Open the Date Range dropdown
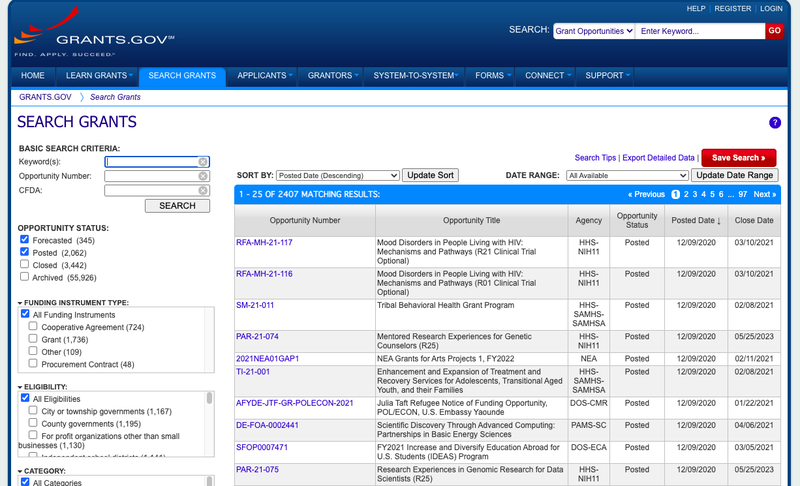The image size is (800, 486). (627, 175)
